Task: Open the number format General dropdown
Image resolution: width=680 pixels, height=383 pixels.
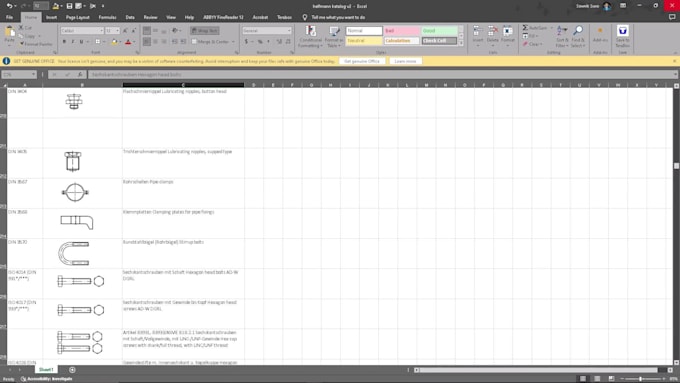Action: point(289,31)
